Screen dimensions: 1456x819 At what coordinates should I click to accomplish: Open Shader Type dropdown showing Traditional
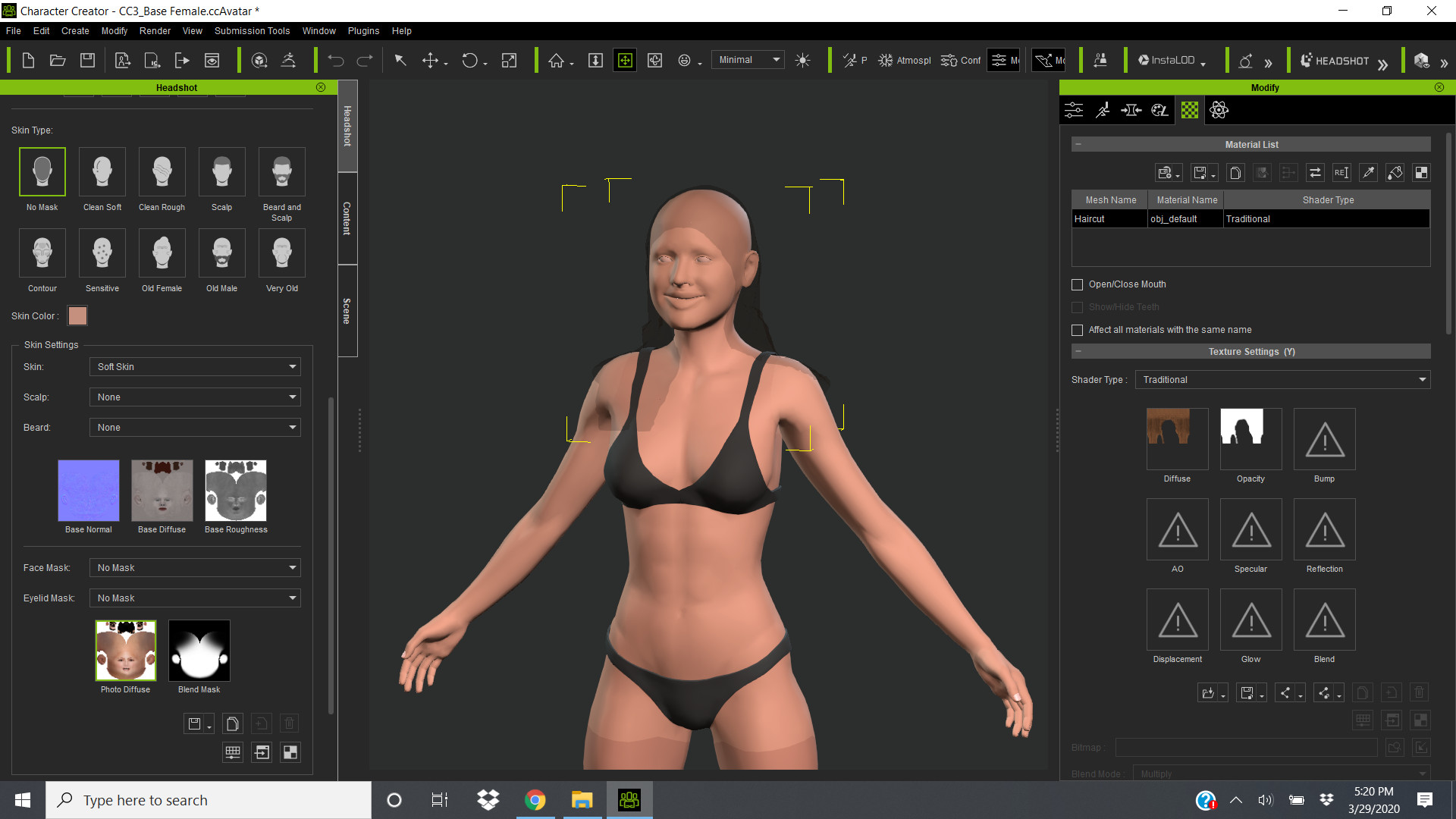pyautogui.click(x=1282, y=380)
